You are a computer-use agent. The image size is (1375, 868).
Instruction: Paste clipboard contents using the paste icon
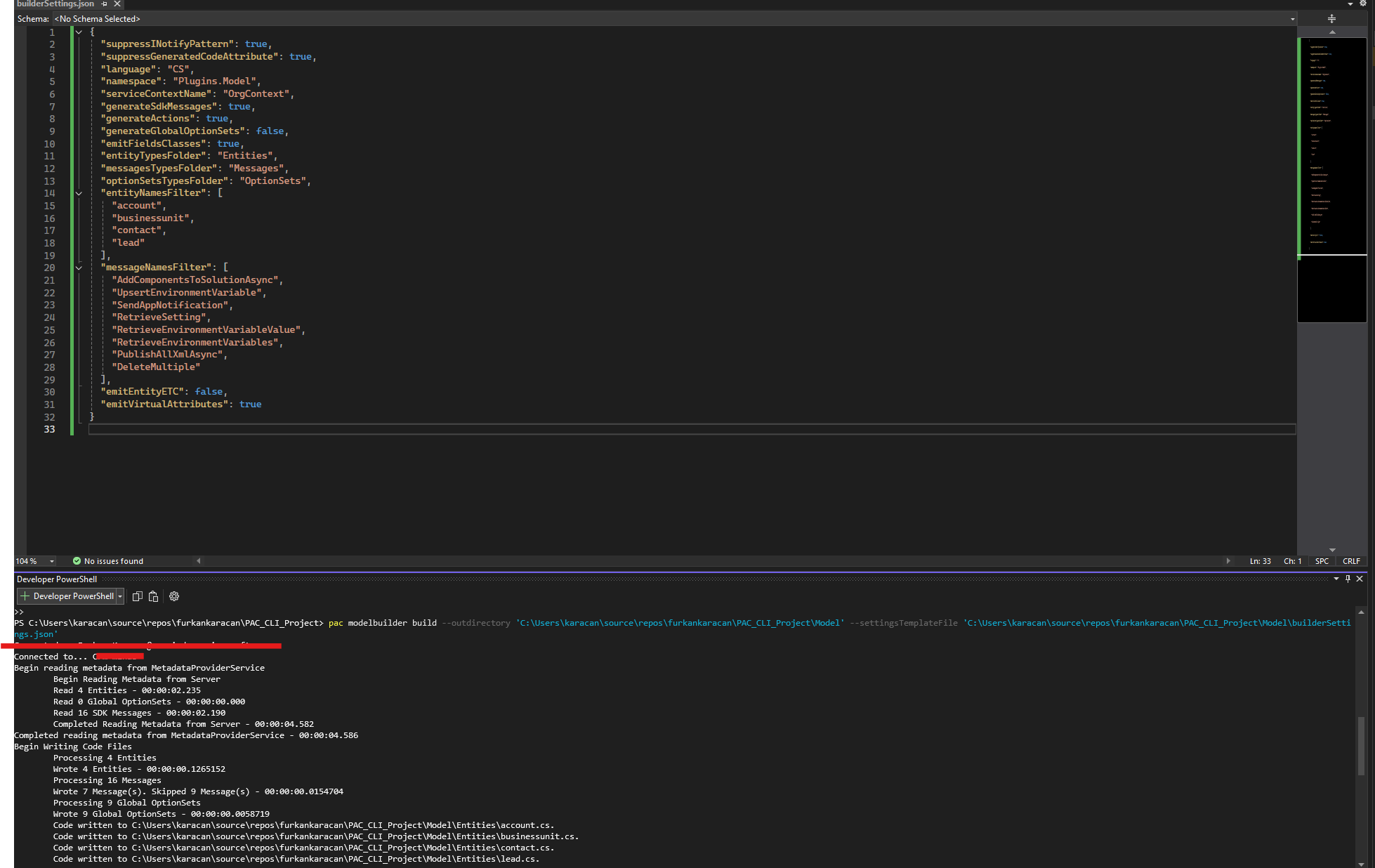pos(154,596)
